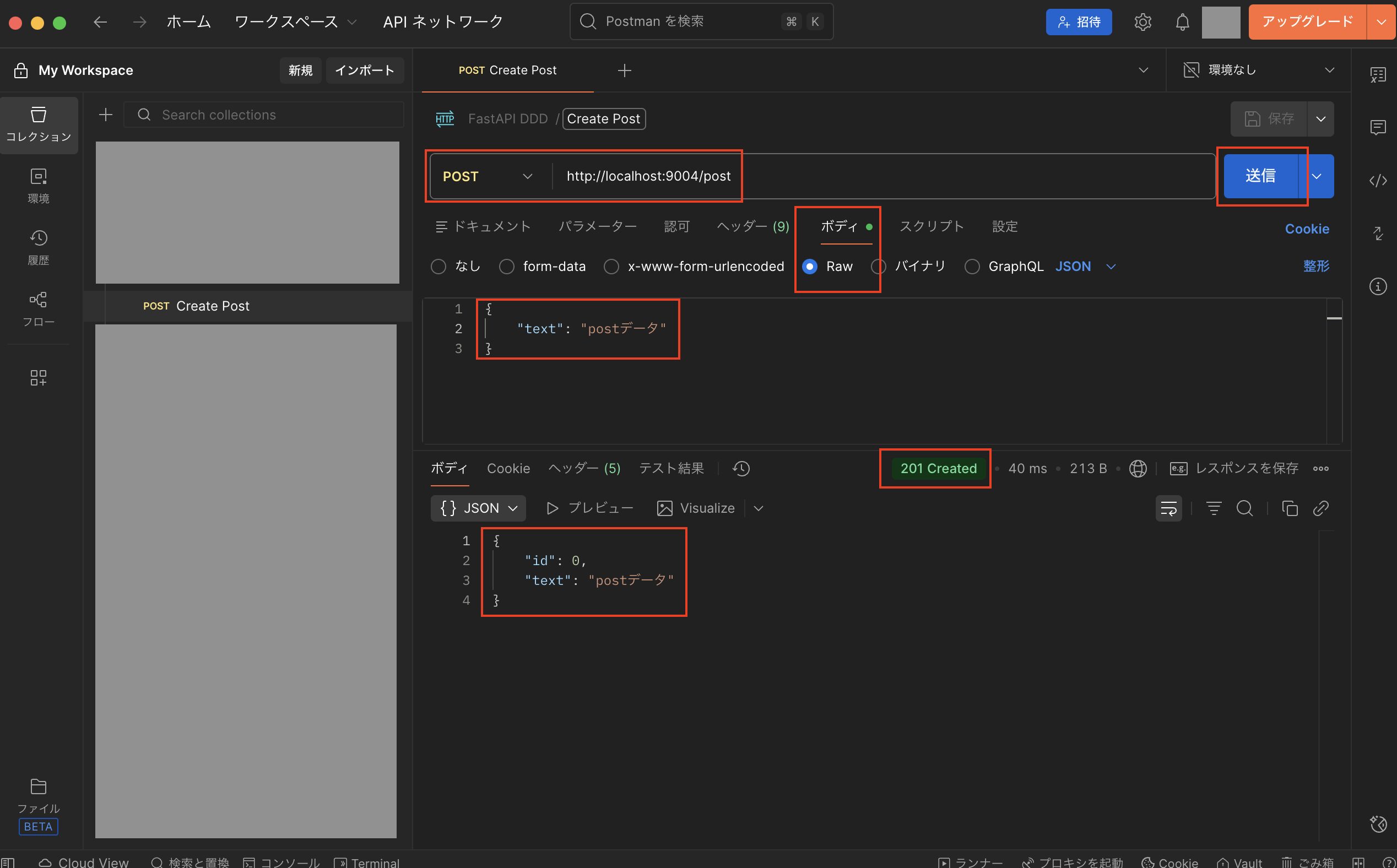Open the Flows (フロー) sidebar panel
Viewport: 1397px width, 868px height.
(38, 309)
